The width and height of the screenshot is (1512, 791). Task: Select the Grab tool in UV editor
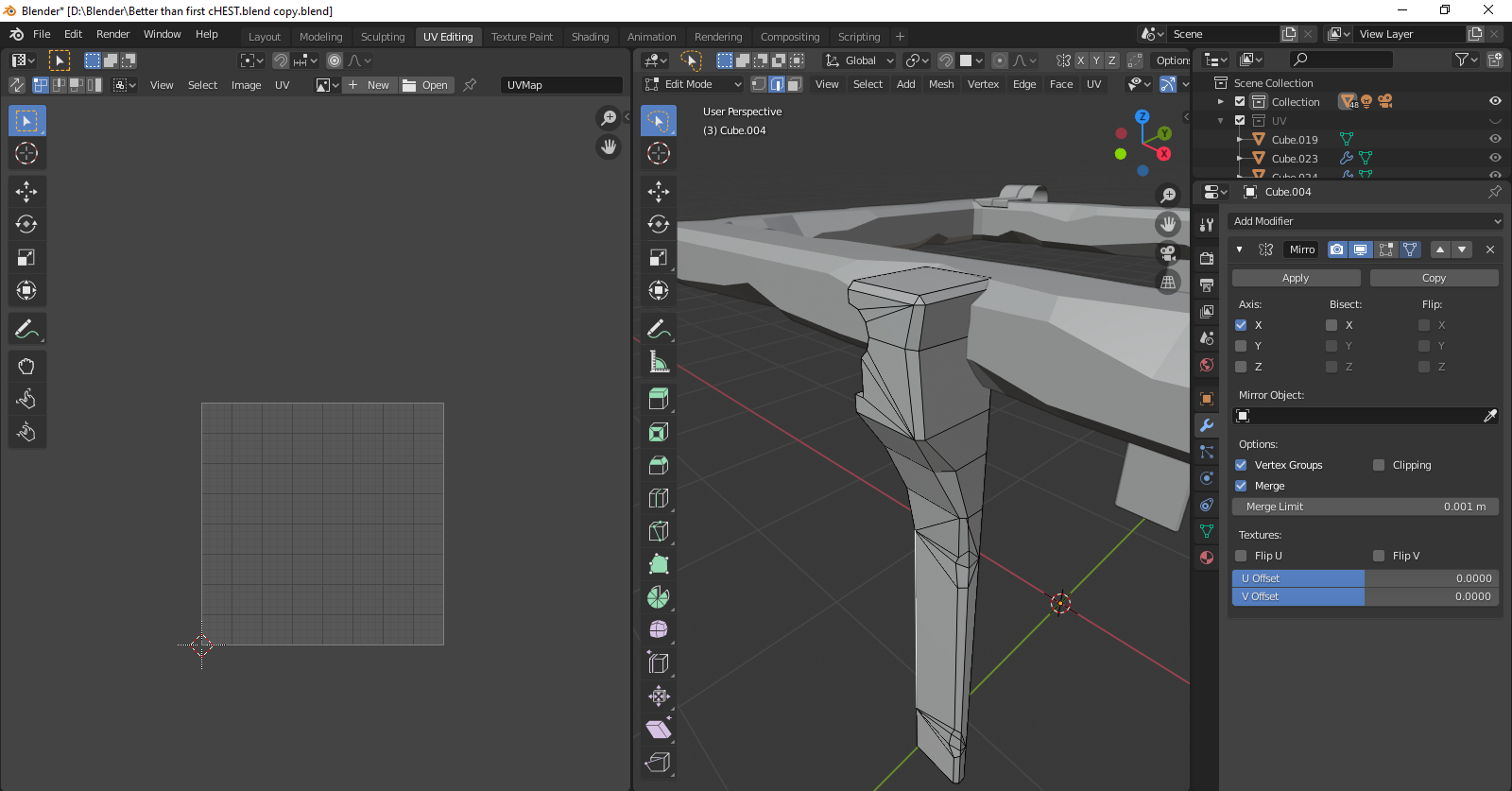click(26, 367)
